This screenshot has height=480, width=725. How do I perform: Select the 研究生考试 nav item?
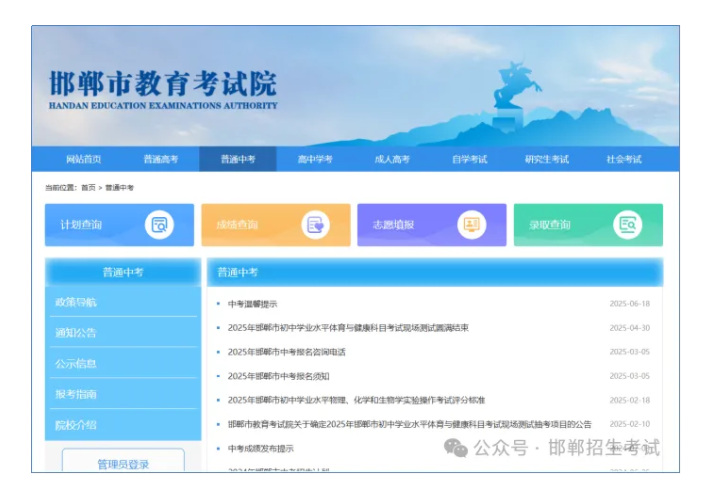click(546, 160)
